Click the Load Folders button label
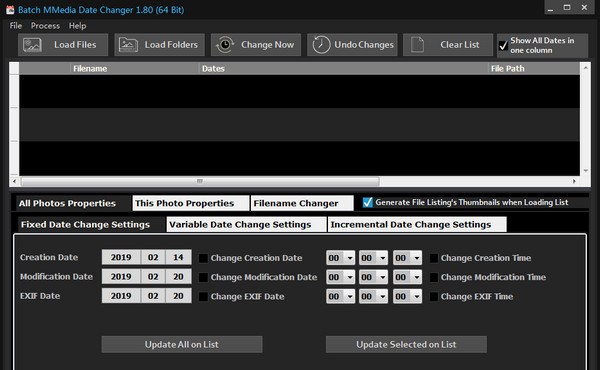This screenshot has width=600, height=370. [171, 45]
